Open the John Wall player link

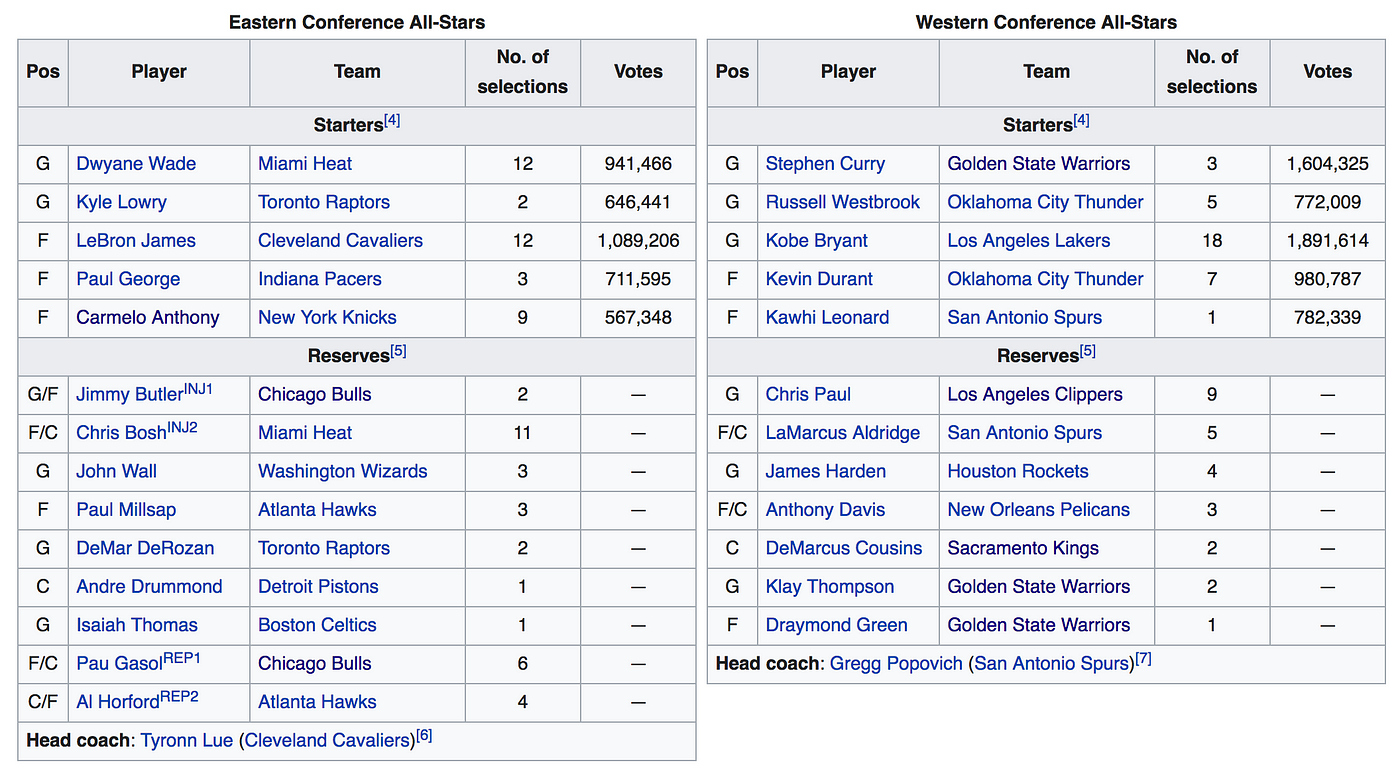click(117, 472)
